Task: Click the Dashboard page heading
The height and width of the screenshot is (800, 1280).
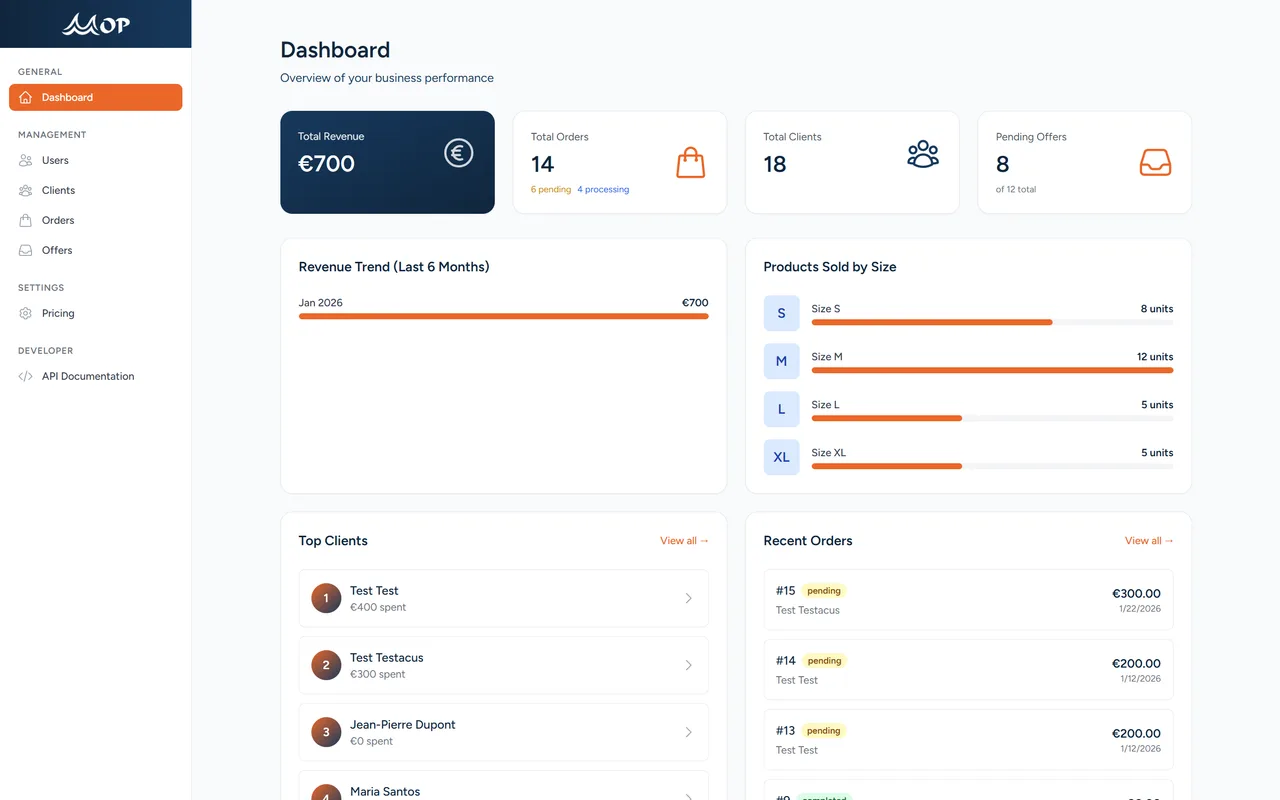Action: pos(335,50)
